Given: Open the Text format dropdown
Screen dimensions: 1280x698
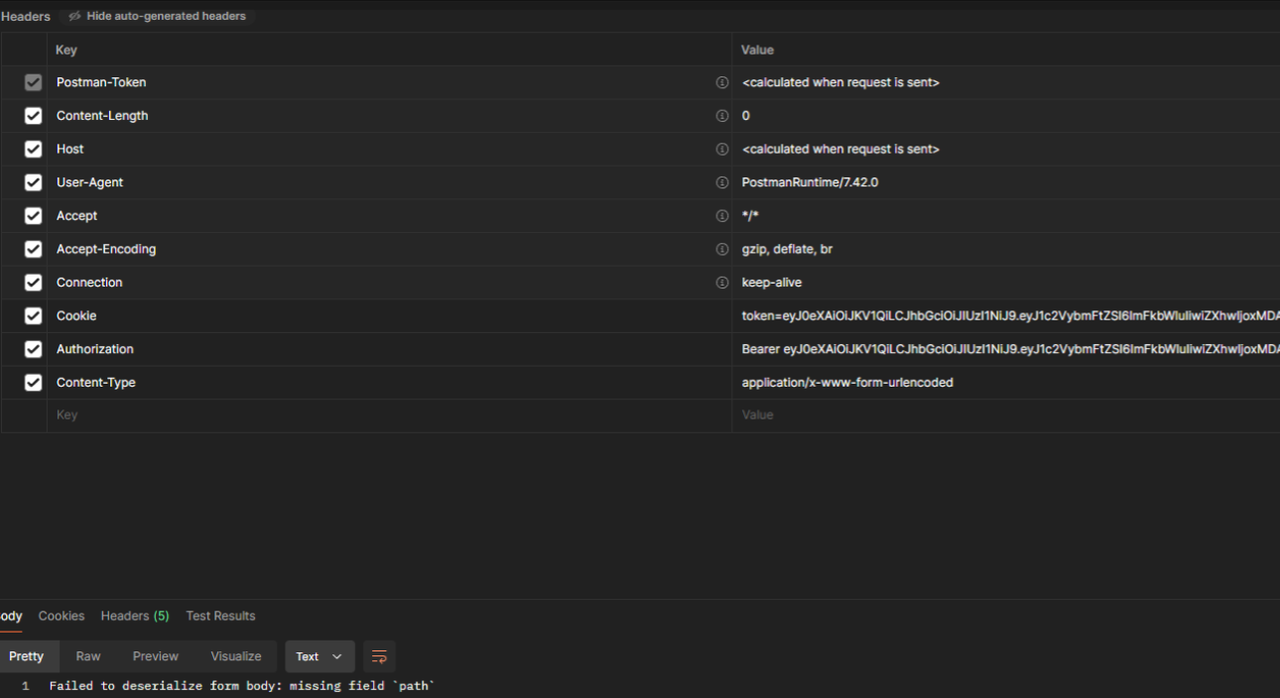Looking at the screenshot, I should (319, 657).
